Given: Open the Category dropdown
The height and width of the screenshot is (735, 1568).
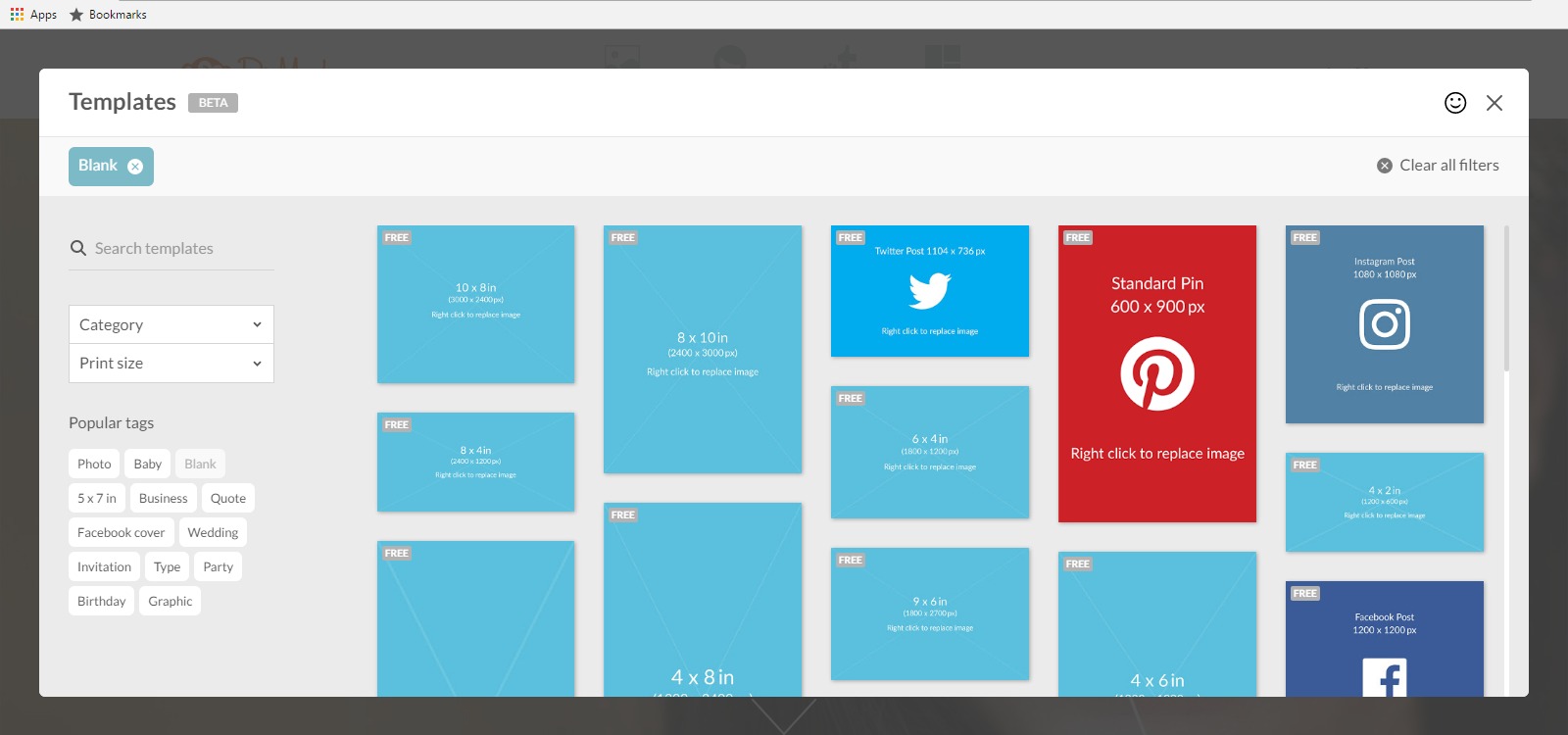Looking at the screenshot, I should [x=171, y=324].
